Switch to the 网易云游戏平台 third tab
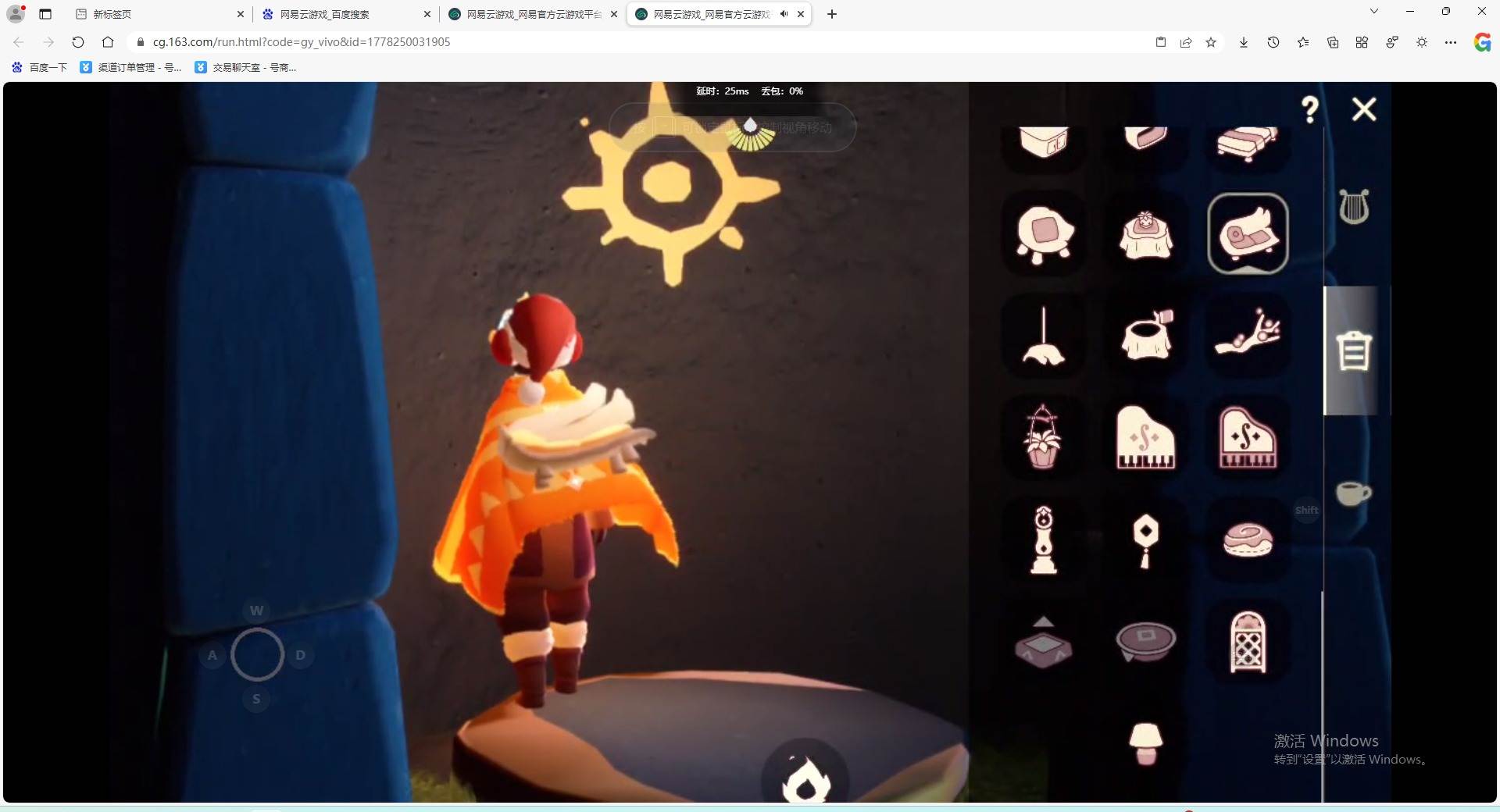This screenshot has height=812, width=1500. [534, 14]
